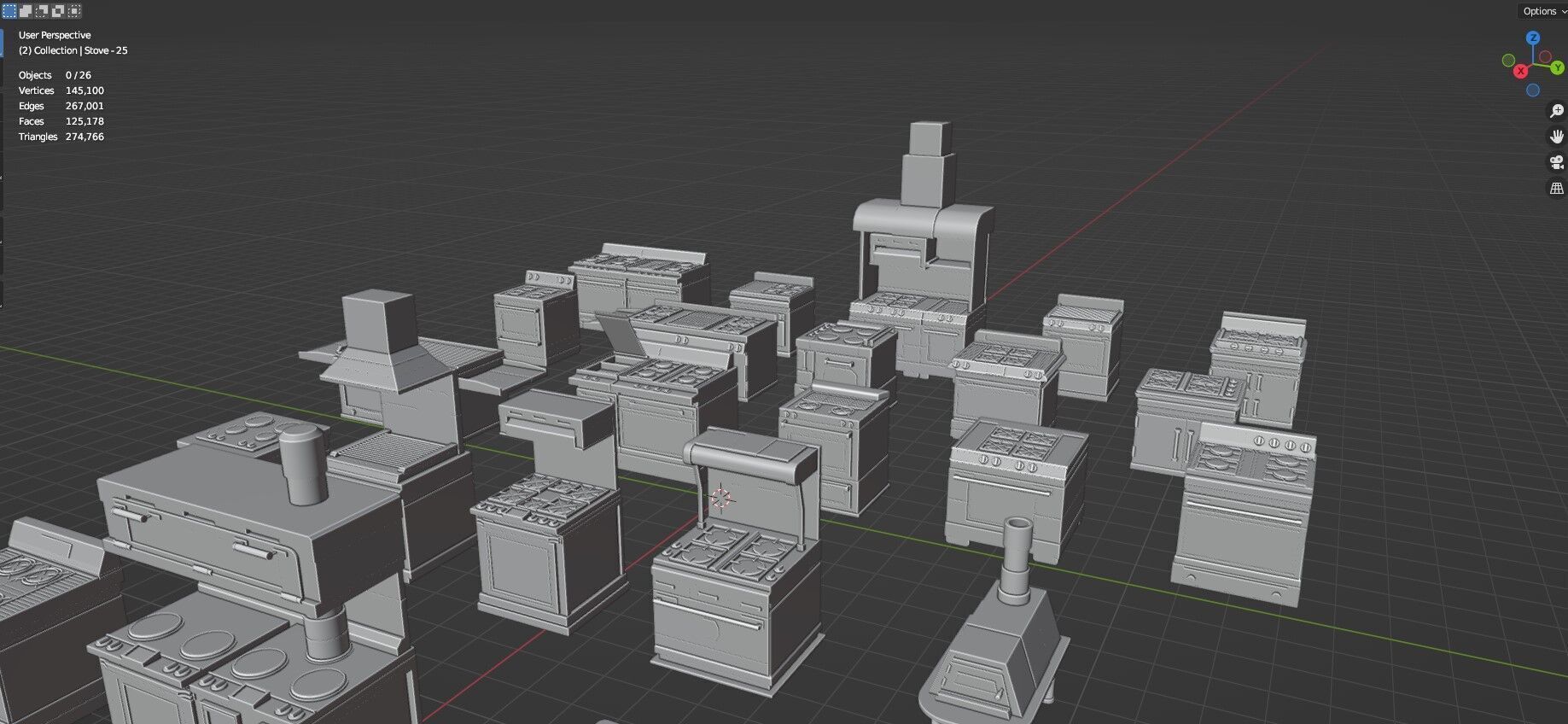Click the blue Z axis on the gizmo

(x=1533, y=38)
